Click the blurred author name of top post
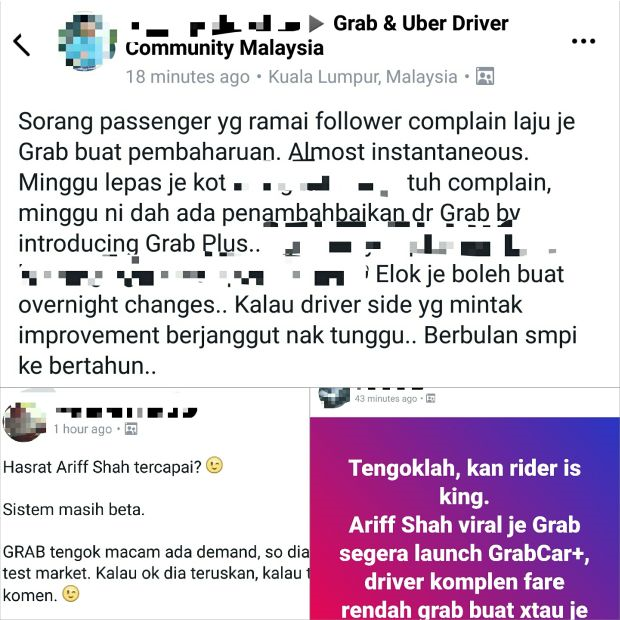Image resolution: width=620 pixels, height=620 pixels. (x=215, y=24)
